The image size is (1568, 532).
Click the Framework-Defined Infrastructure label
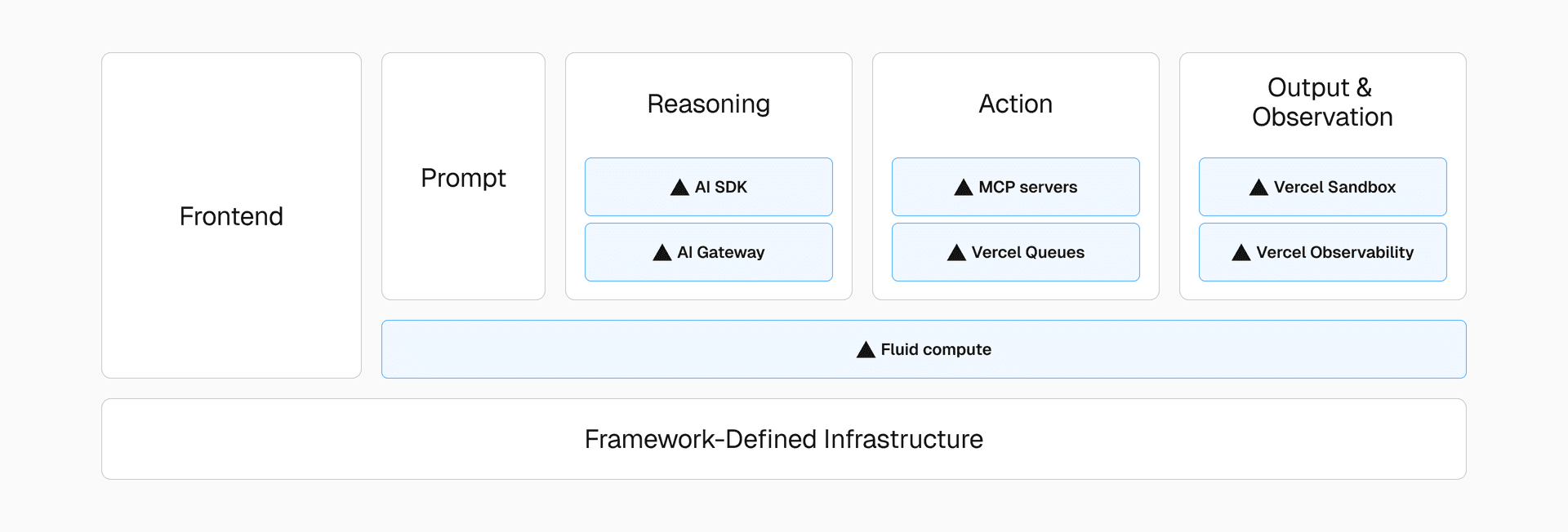click(783, 439)
